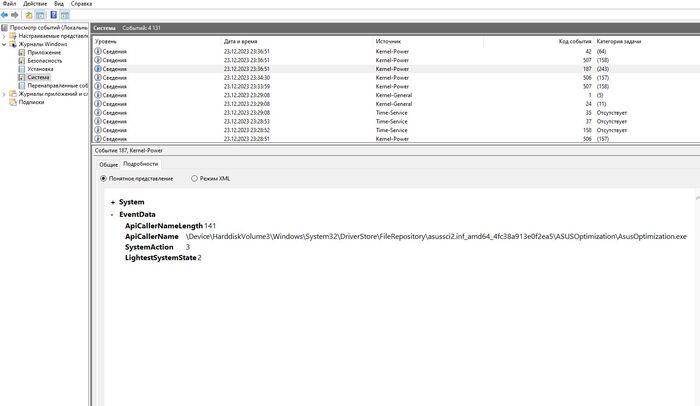Toggle the action pane toolbar icon

click(x=65, y=15)
